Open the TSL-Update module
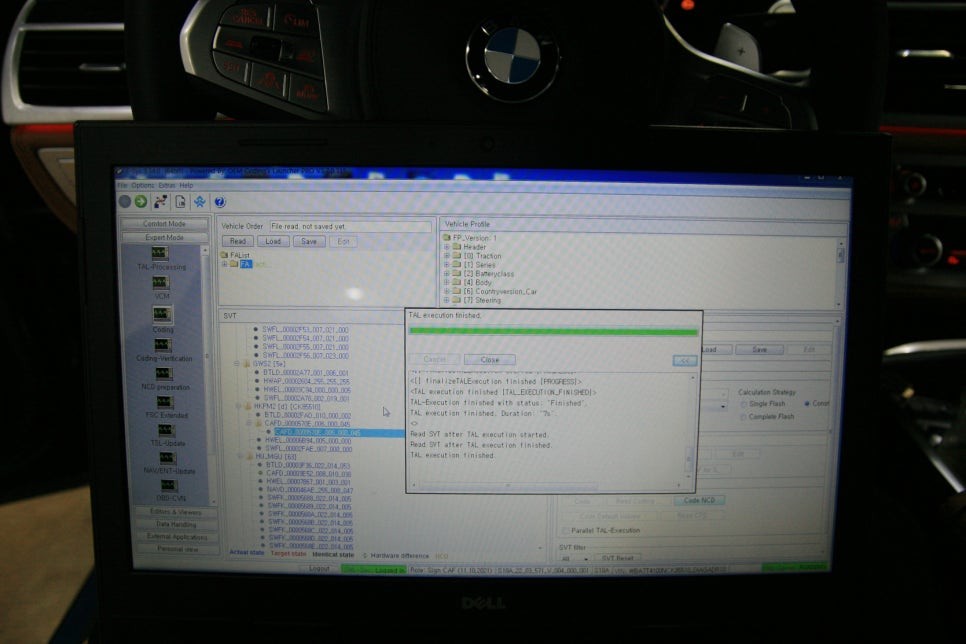This screenshot has width=966, height=644. pyautogui.click(x=164, y=430)
